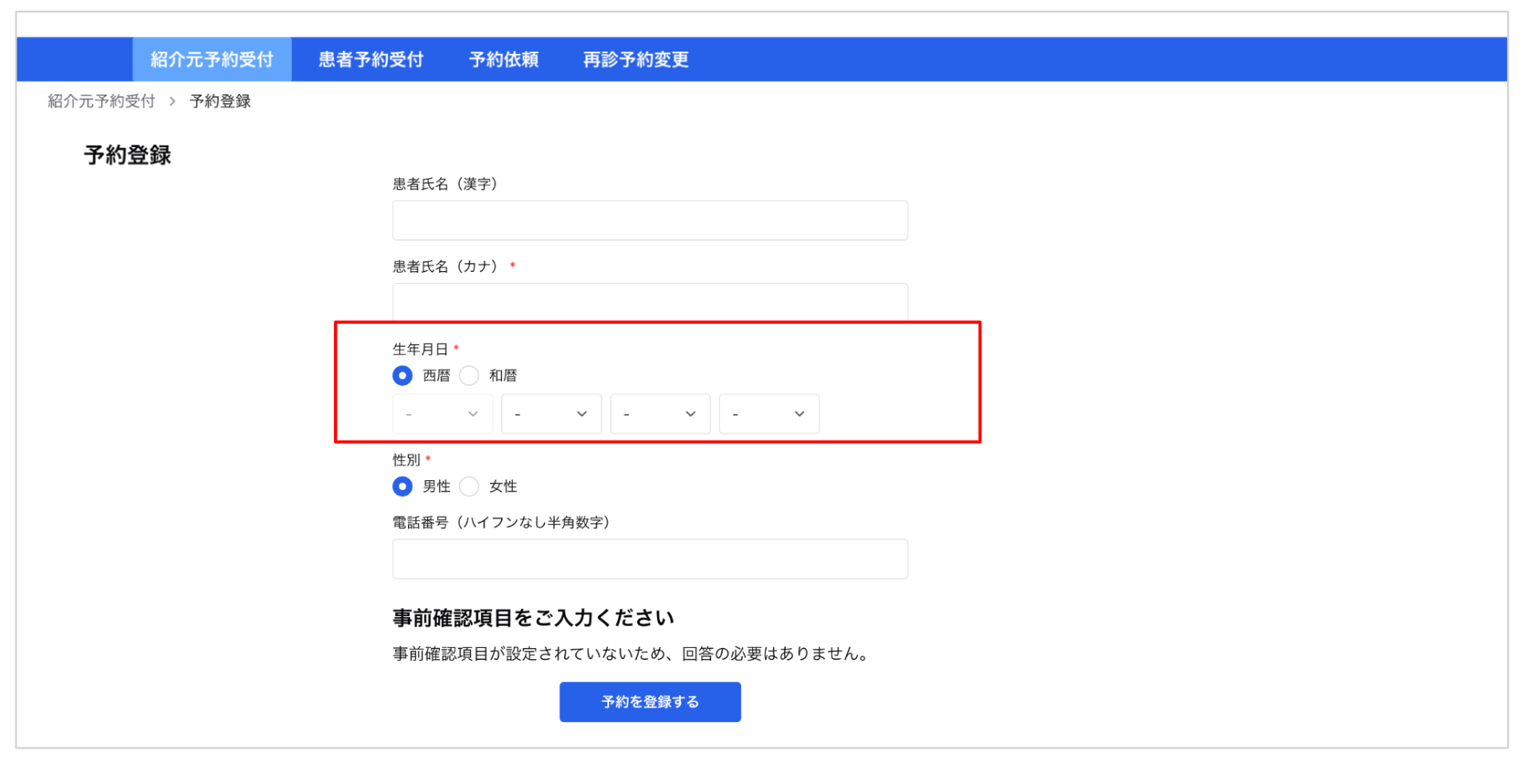Select the 女性 radio button
1527x784 pixels.
(469, 486)
